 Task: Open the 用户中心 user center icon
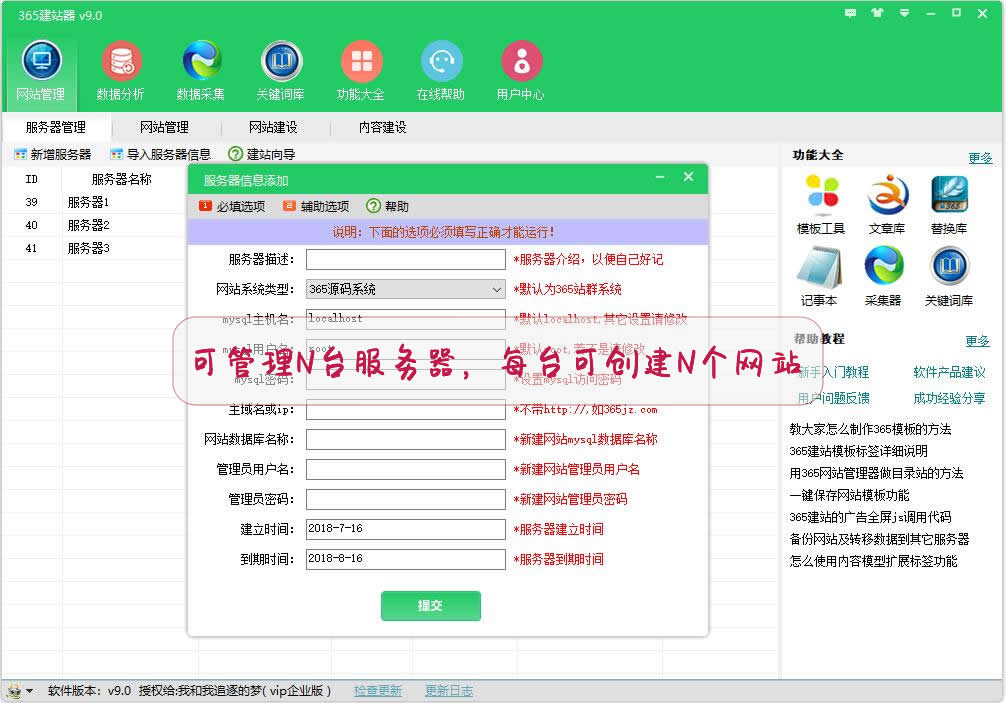[521, 70]
